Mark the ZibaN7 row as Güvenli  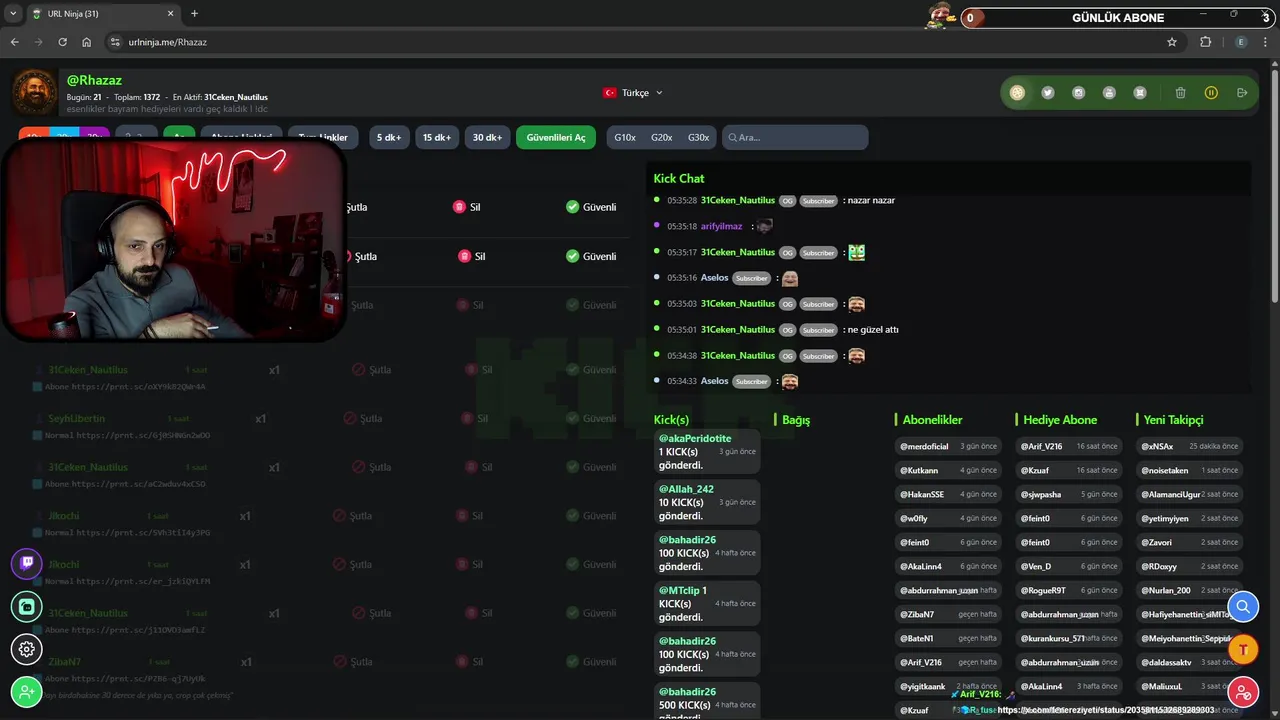pyautogui.click(x=591, y=662)
